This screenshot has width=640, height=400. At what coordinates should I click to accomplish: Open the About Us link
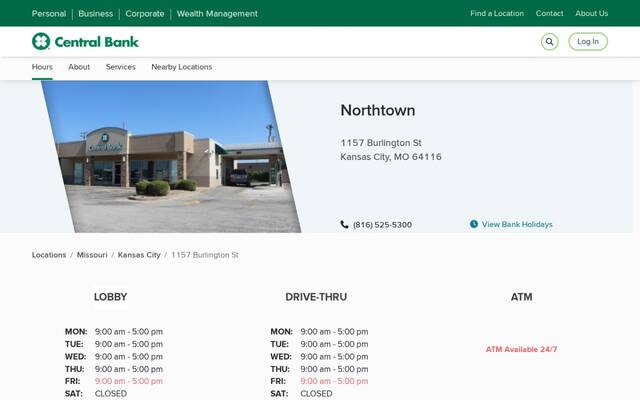[591, 13]
